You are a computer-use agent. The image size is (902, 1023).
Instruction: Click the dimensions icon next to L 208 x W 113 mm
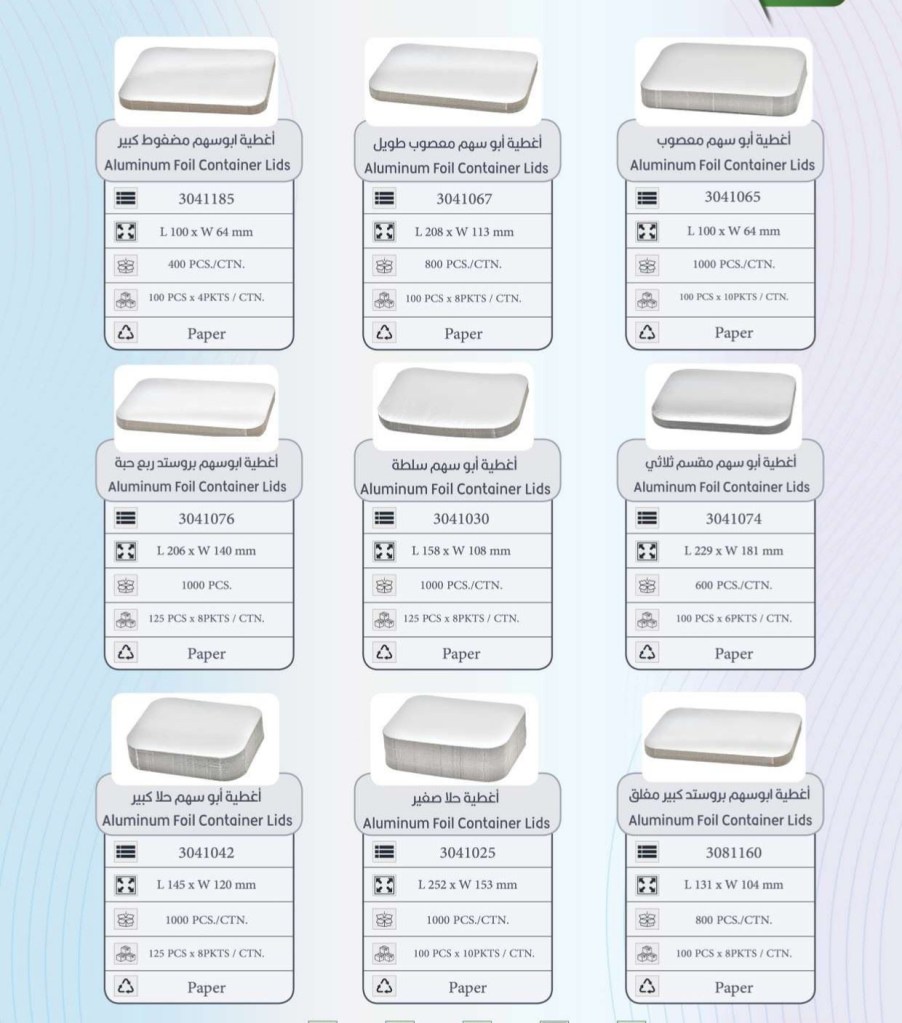click(384, 232)
